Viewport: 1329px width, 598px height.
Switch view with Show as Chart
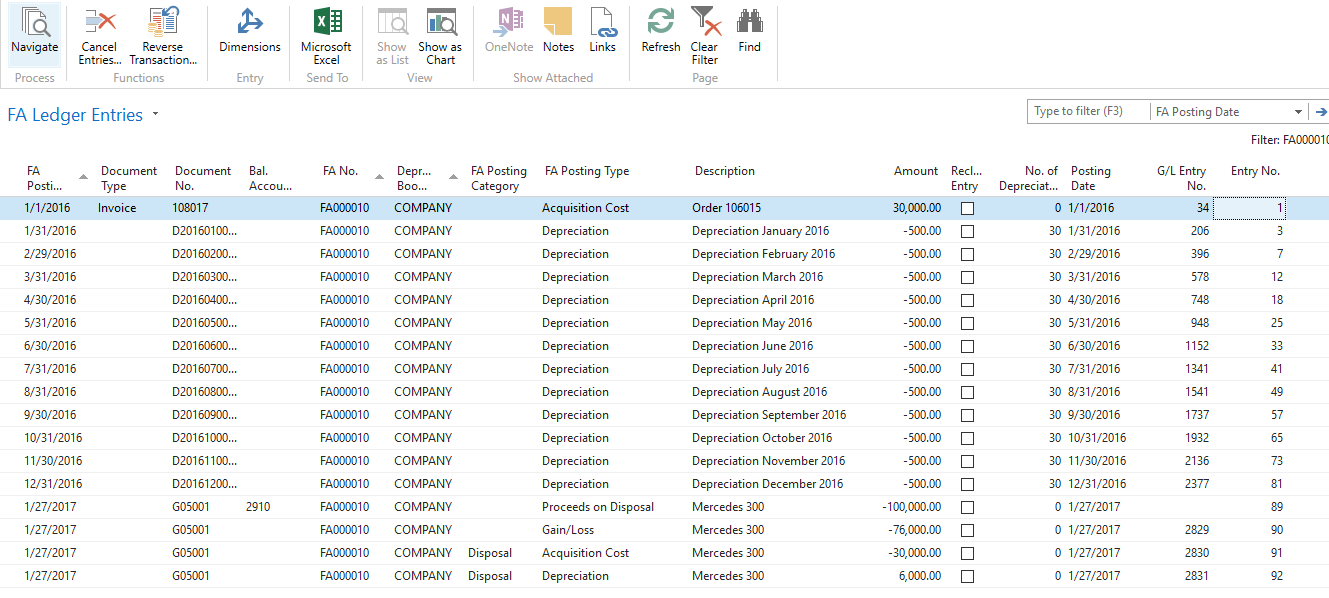coord(440,35)
